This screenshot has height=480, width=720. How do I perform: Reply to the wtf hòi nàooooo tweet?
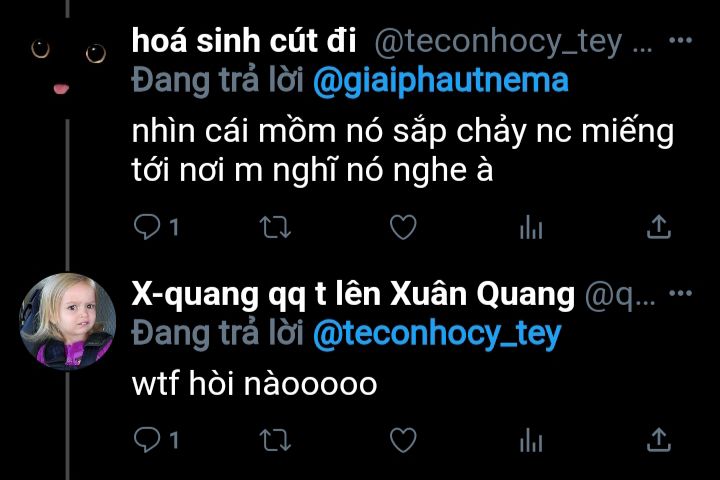(147, 440)
